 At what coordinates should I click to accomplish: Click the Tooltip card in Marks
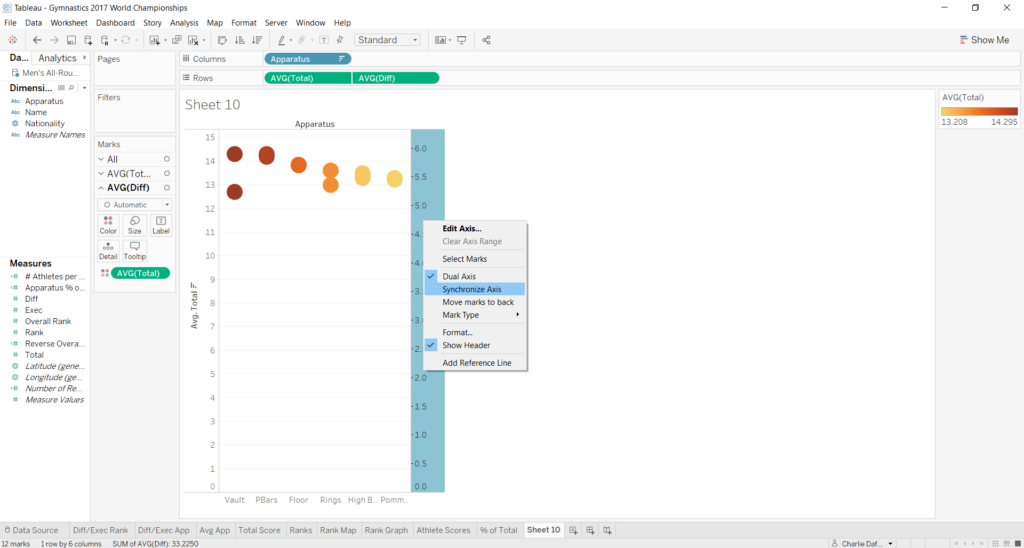tap(135, 251)
